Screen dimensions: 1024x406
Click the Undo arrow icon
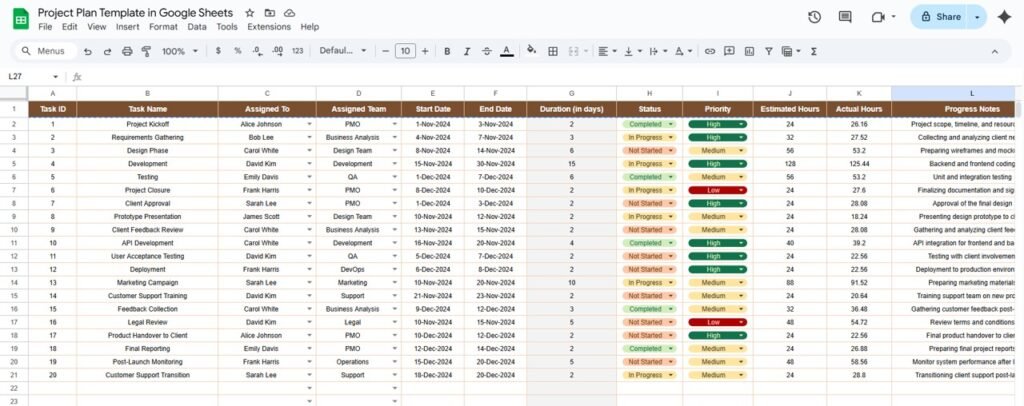(87, 51)
